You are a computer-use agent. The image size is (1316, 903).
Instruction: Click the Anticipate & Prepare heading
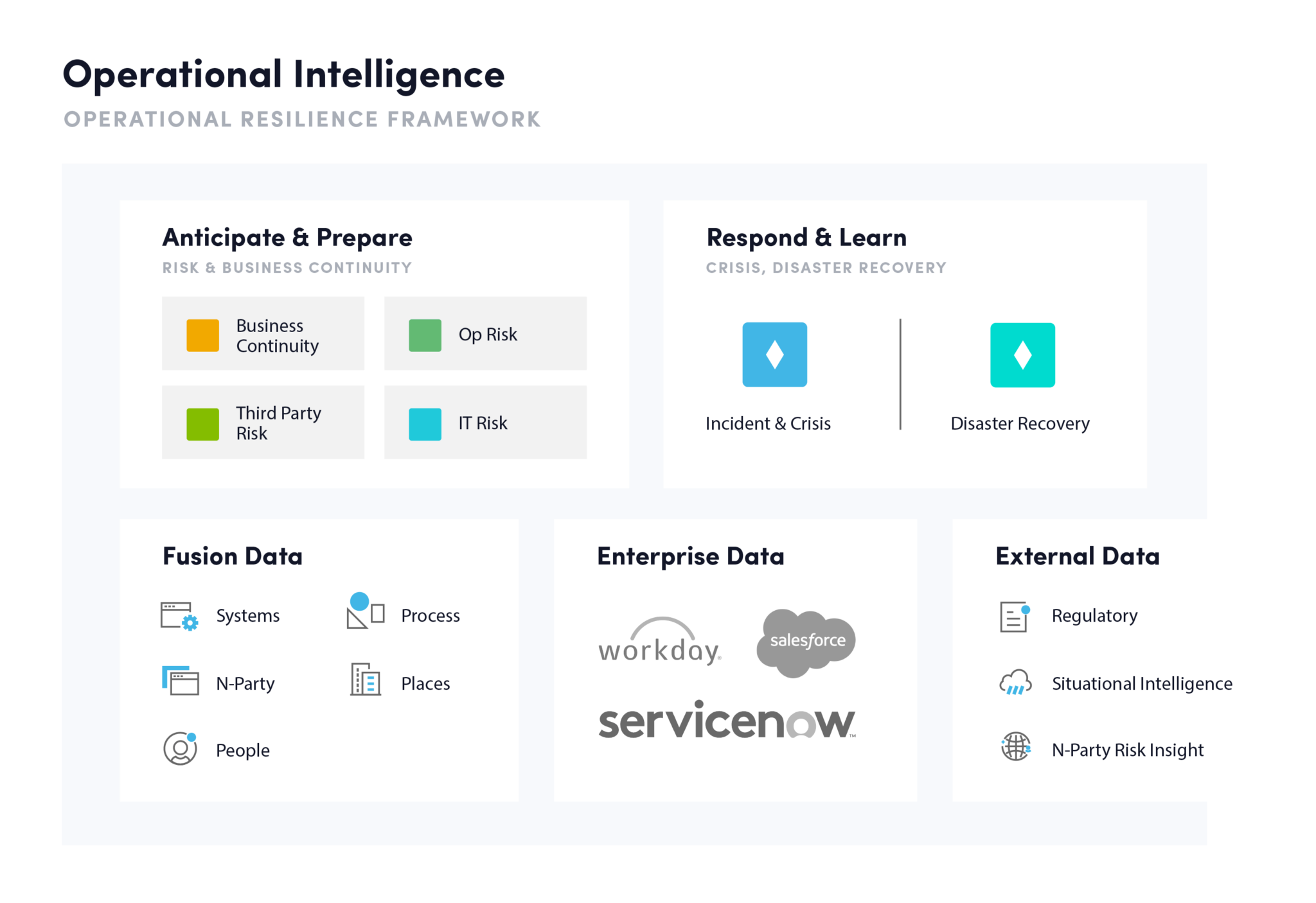pyautogui.click(x=287, y=238)
